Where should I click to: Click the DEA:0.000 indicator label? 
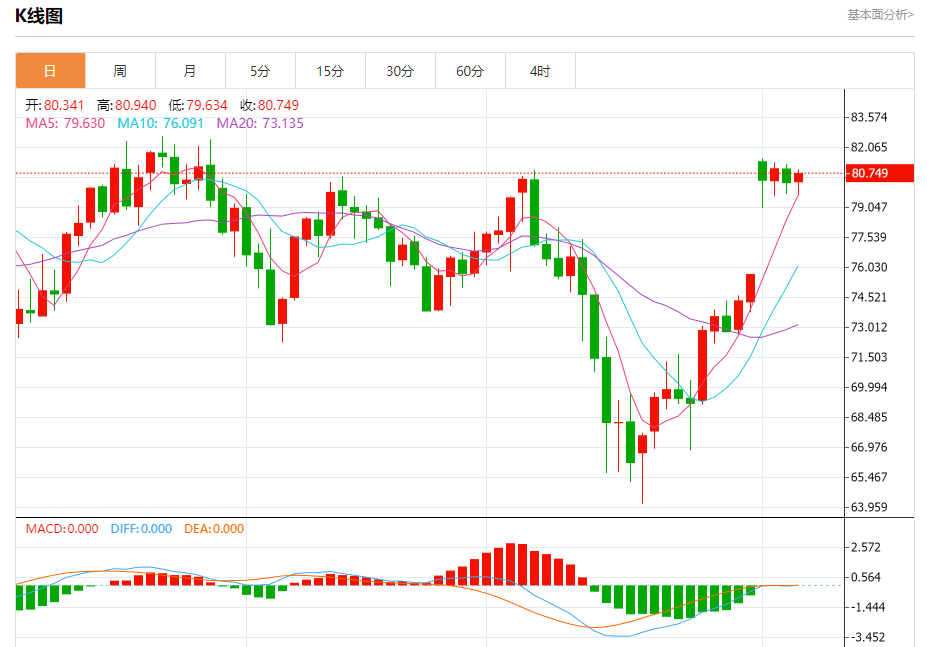coord(214,529)
